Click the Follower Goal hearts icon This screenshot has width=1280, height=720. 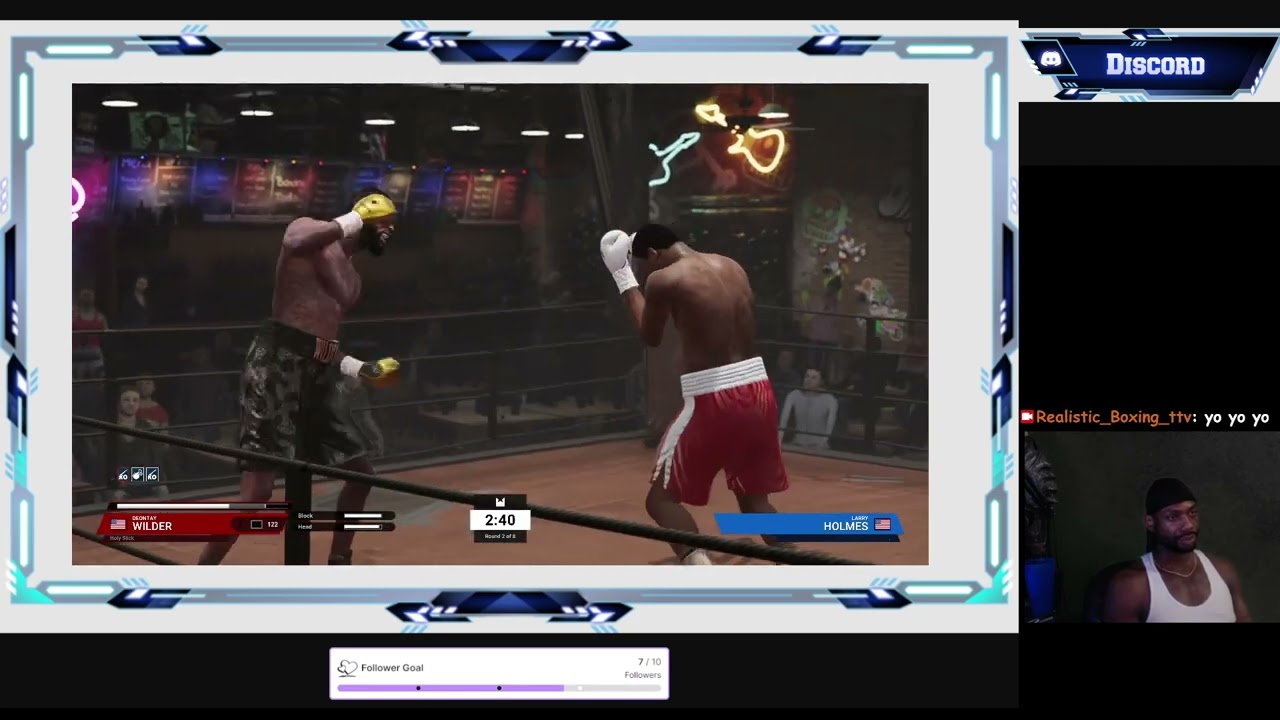point(347,668)
